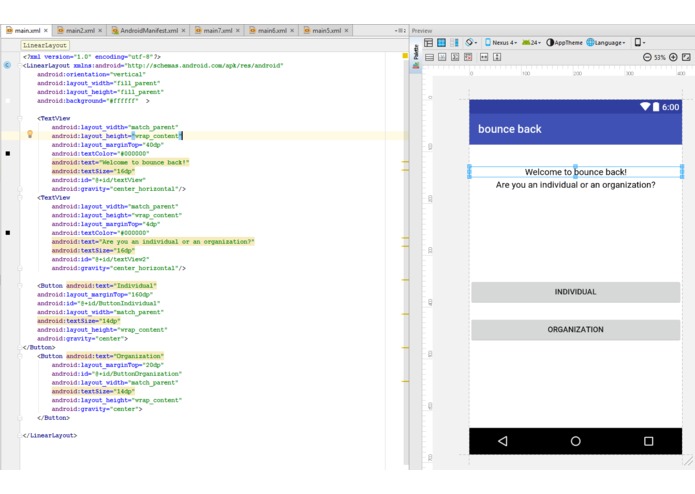Click the Preview panel title

point(422,31)
